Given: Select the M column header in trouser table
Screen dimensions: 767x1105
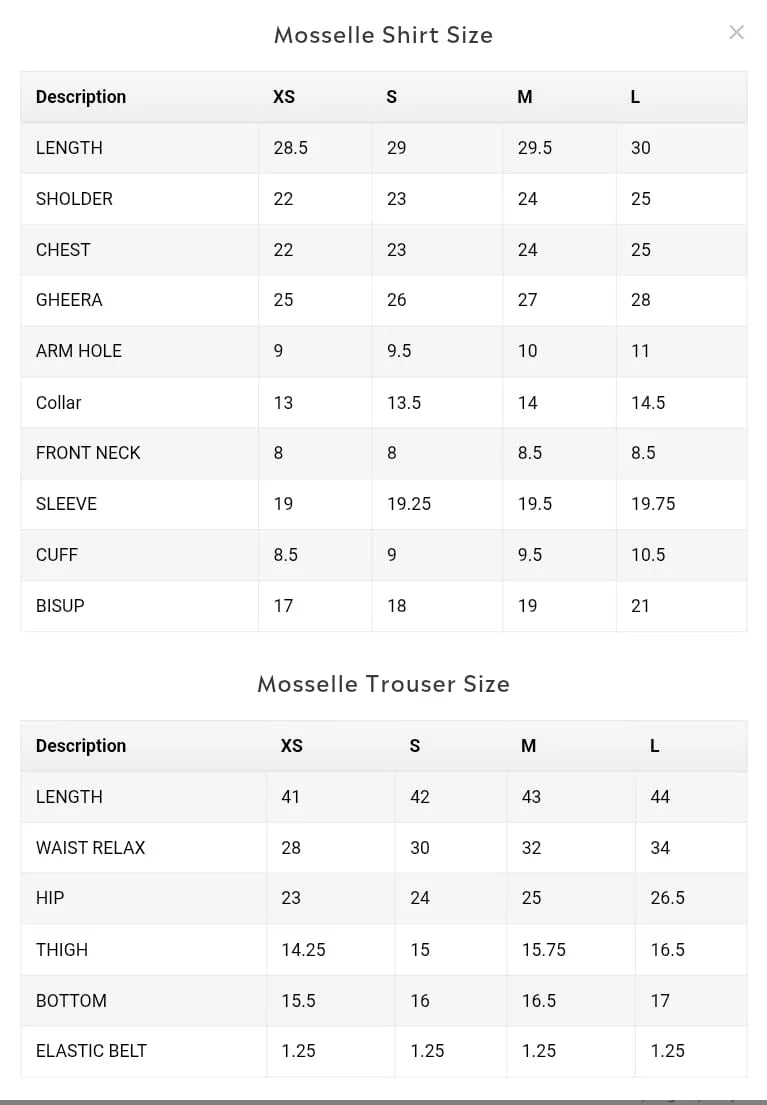Looking at the screenshot, I should coord(529,746).
